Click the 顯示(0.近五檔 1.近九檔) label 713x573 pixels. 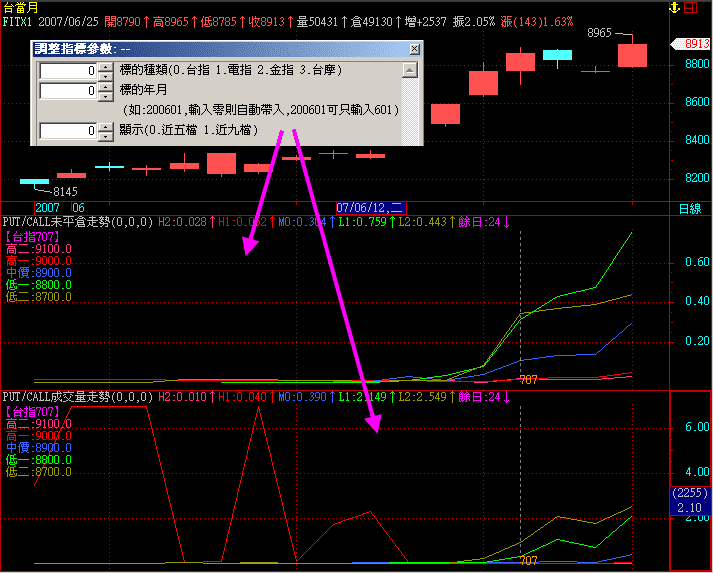pos(189,131)
